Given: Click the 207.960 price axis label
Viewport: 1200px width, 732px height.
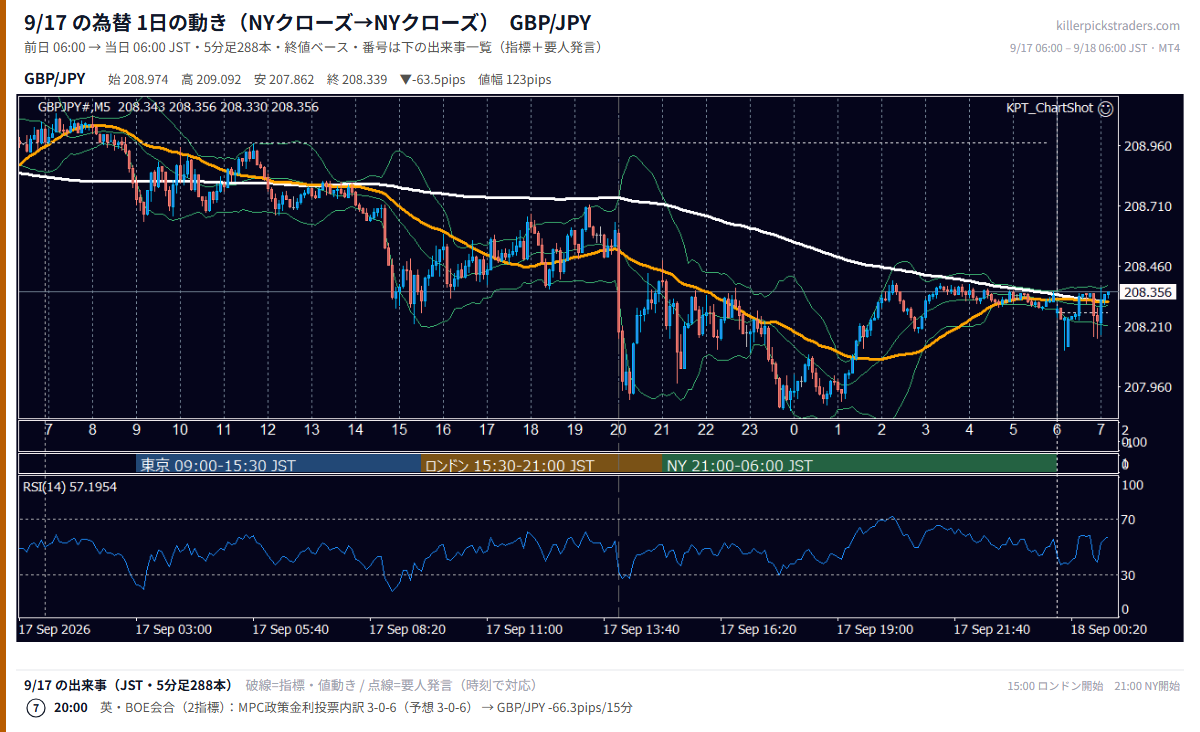Looking at the screenshot, I should pyautogui.click(x=1148, y=387).
